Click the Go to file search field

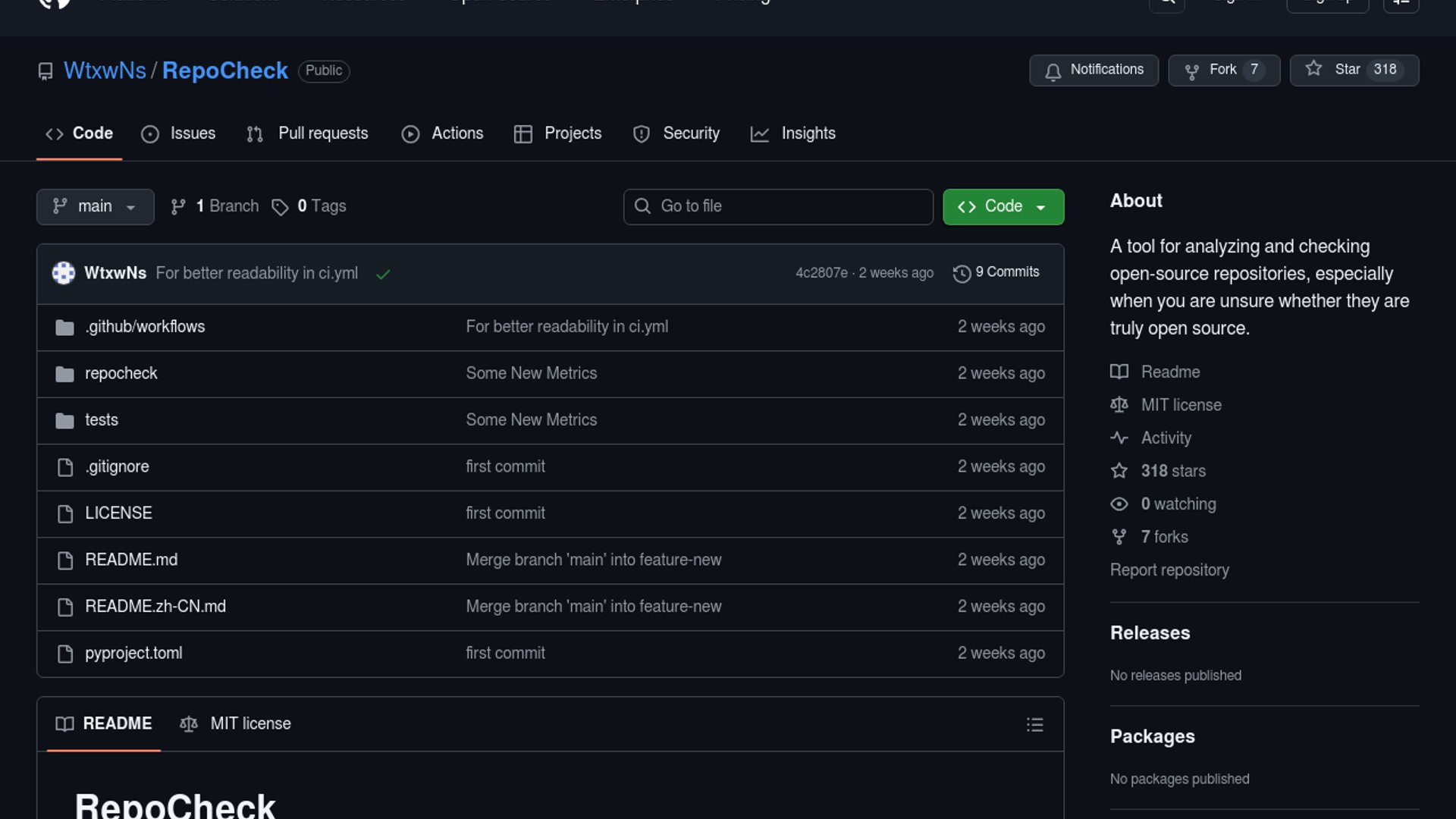[x=778, y=207]
